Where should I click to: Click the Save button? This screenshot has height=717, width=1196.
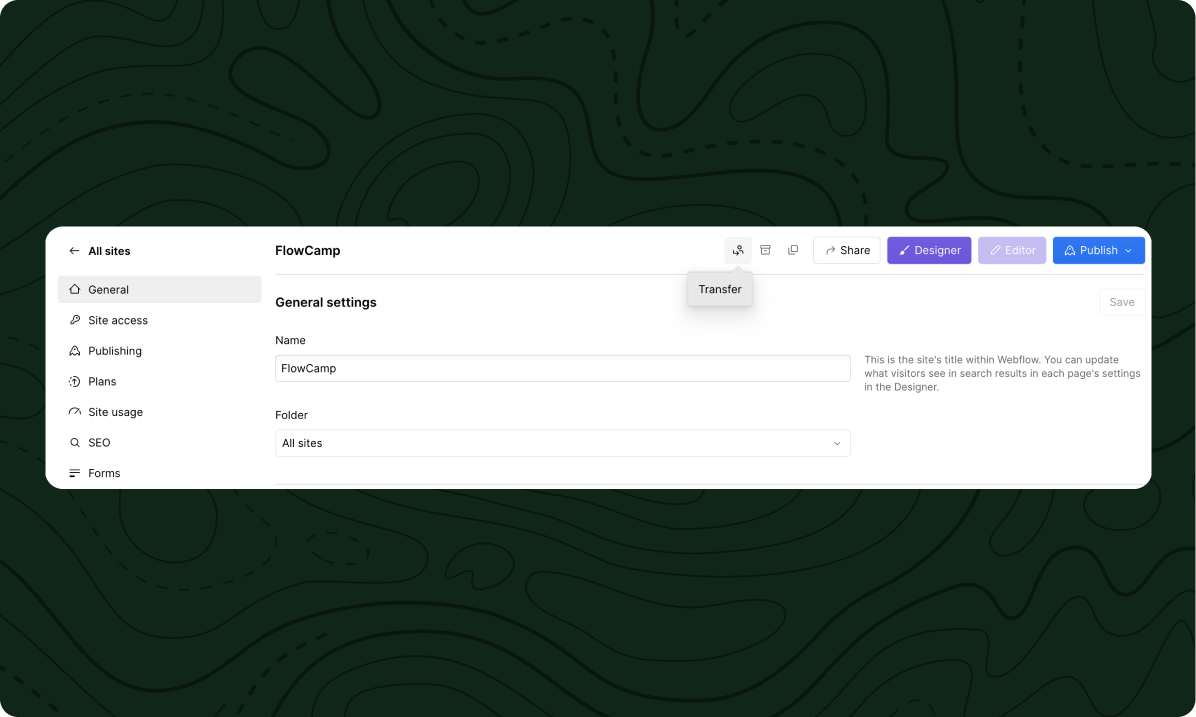click(1121, 302)
